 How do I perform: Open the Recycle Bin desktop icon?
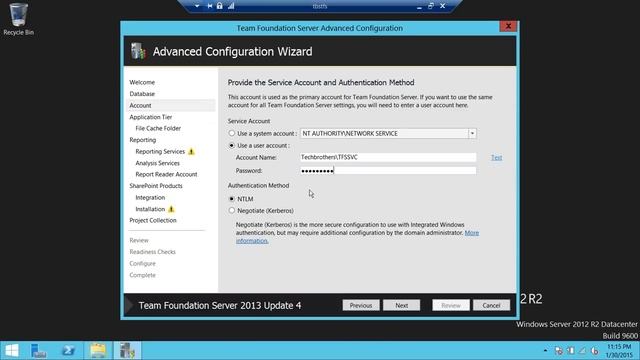click(18, 19)
